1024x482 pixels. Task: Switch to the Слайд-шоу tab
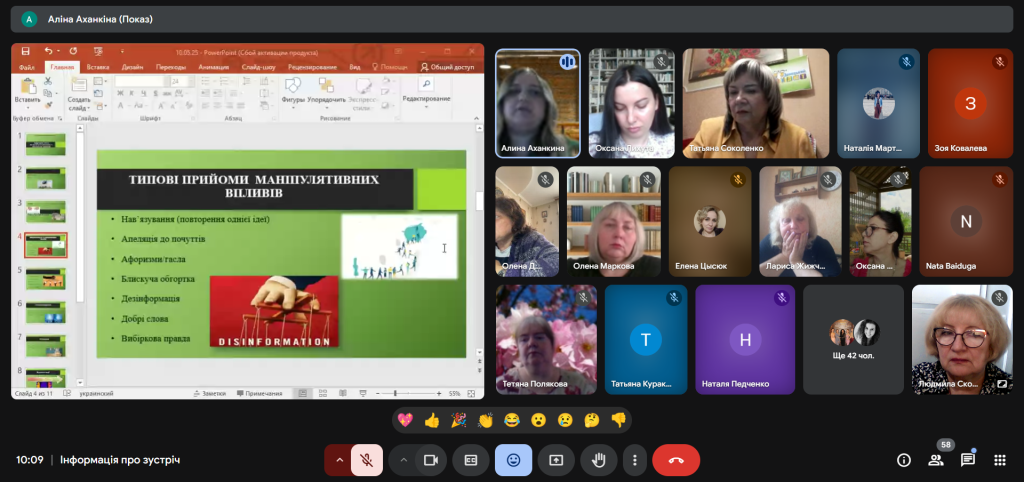[259, 67]
